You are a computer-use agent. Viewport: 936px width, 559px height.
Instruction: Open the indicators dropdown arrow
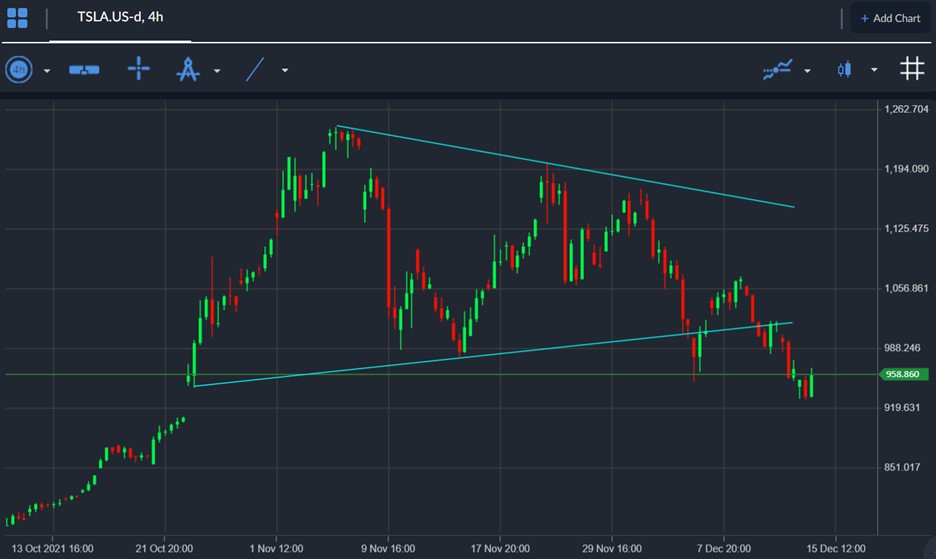(x=807, y=71)
